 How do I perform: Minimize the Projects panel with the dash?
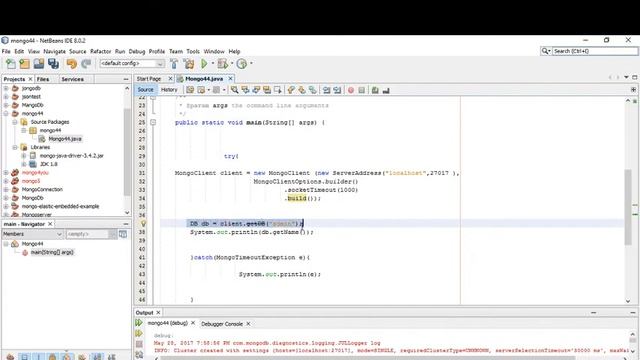coord(126,79)
